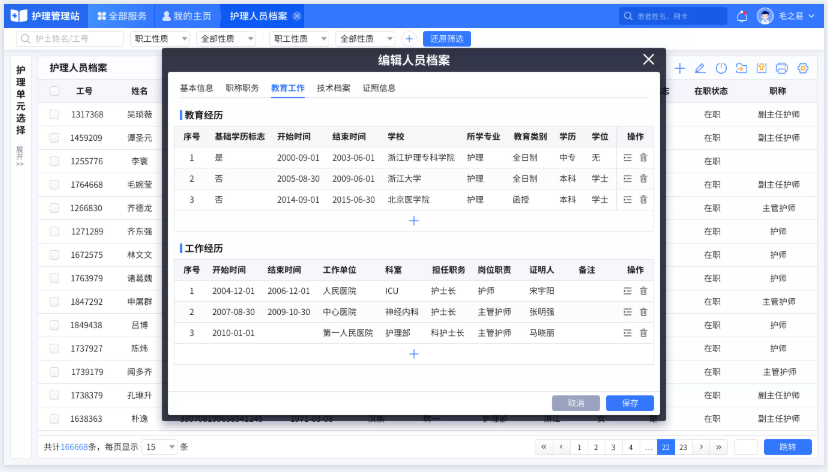
Task: Delete work row 中心医院
Action: (643, 312)
